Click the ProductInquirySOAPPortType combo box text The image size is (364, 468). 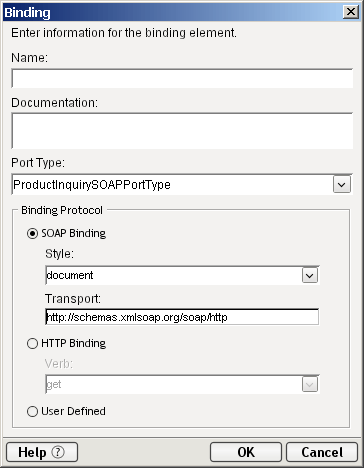click(x=92, y=184)
